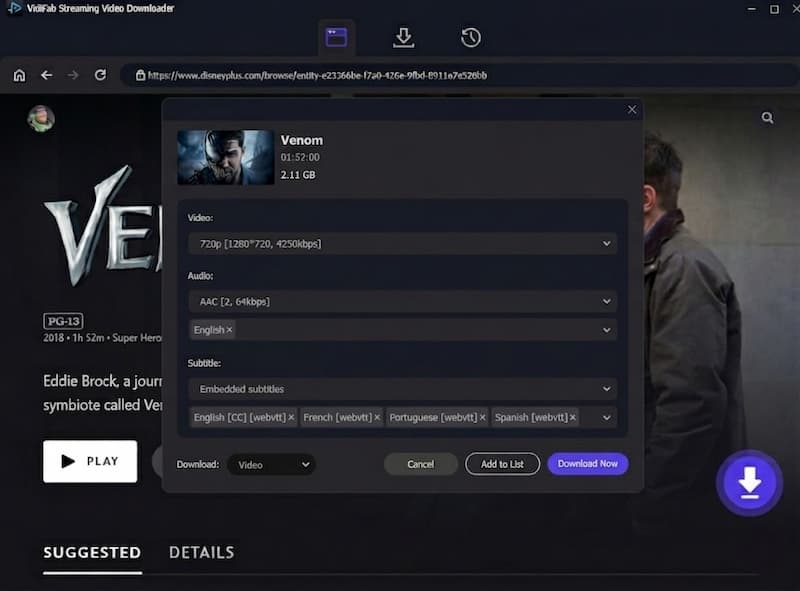Click the URL address bar field
Viewport: 800px width, 591px height.
coord(459,76)
